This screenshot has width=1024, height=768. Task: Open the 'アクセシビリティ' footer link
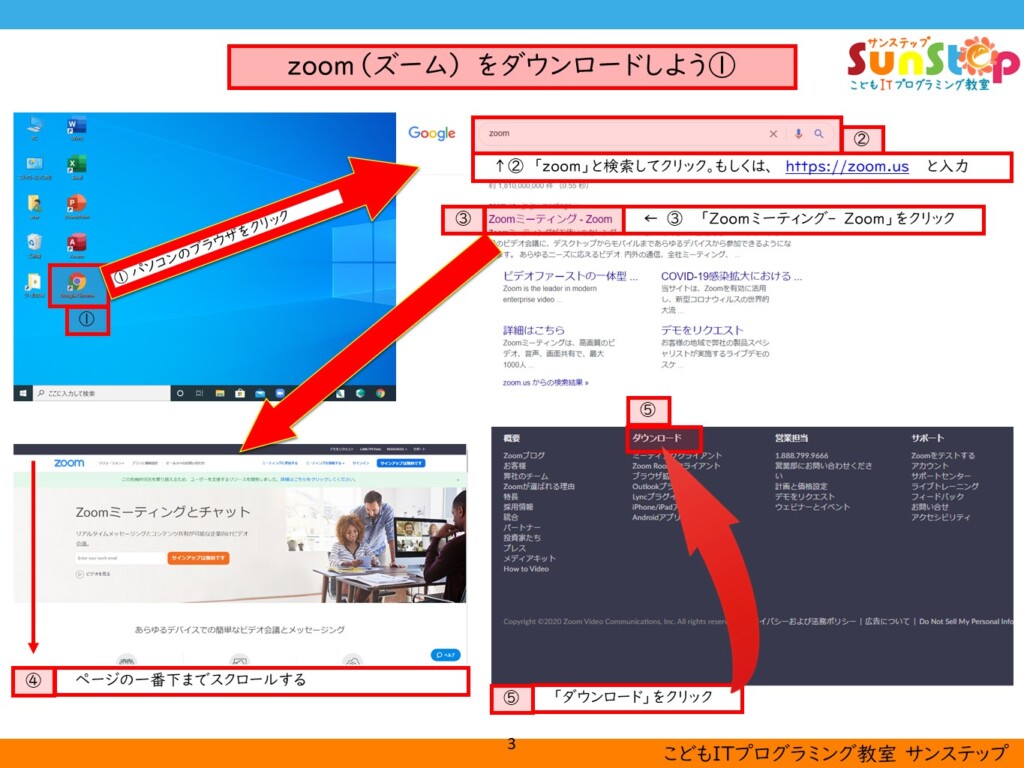(x=941, y=517)
